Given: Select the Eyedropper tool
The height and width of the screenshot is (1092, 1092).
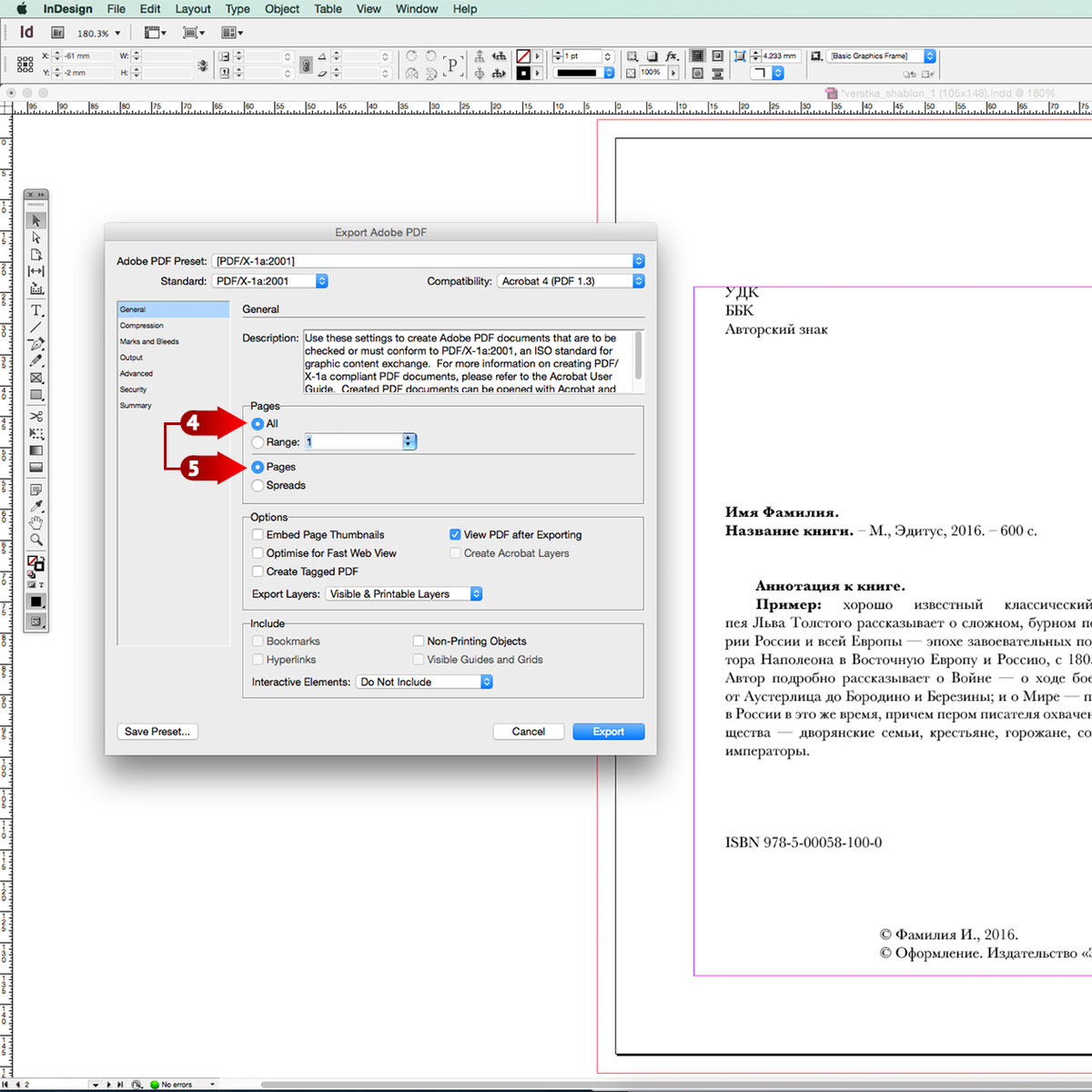Looking at the screenshot, I should (36, 507).
